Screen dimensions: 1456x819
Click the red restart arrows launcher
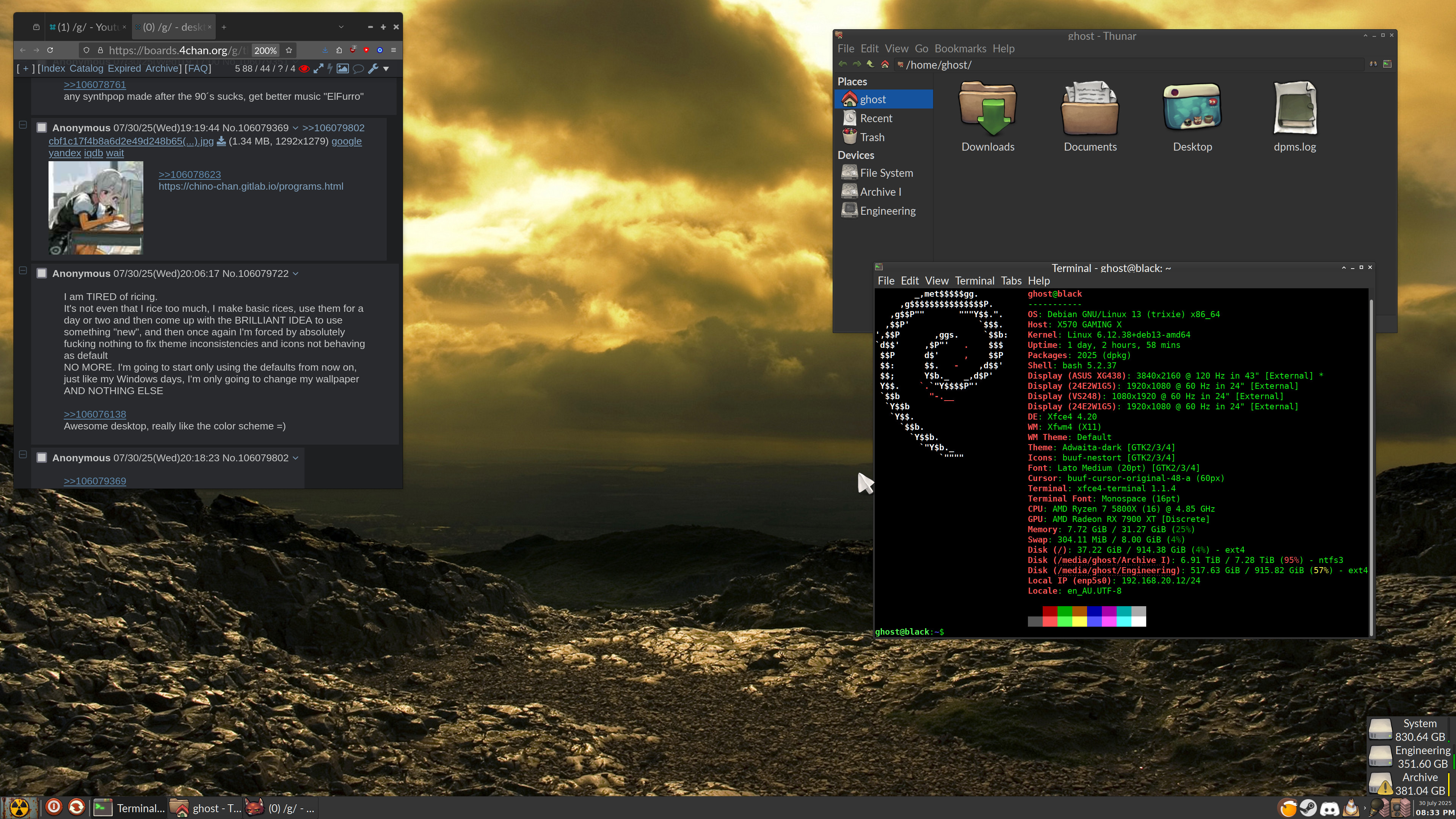tap(76, 807)
